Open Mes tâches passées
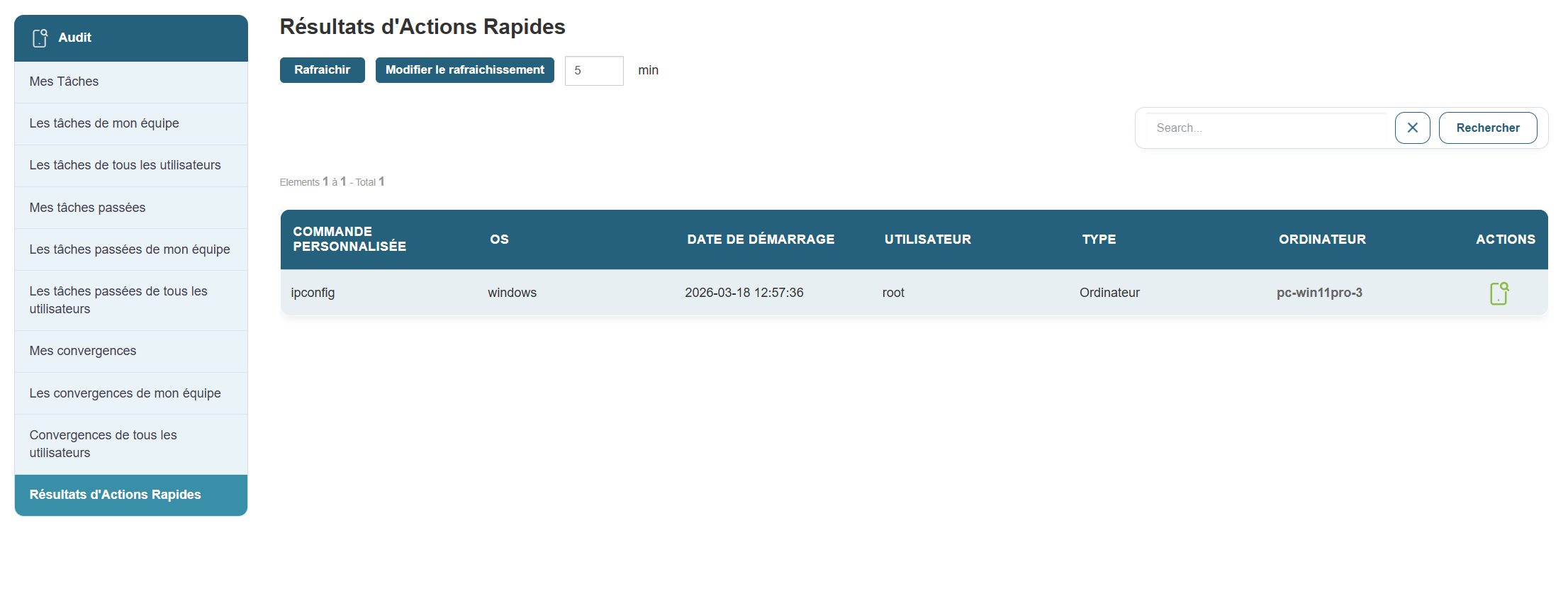Screen dimensions: 1568x613 pyautogui.click(x=87, y=208)
